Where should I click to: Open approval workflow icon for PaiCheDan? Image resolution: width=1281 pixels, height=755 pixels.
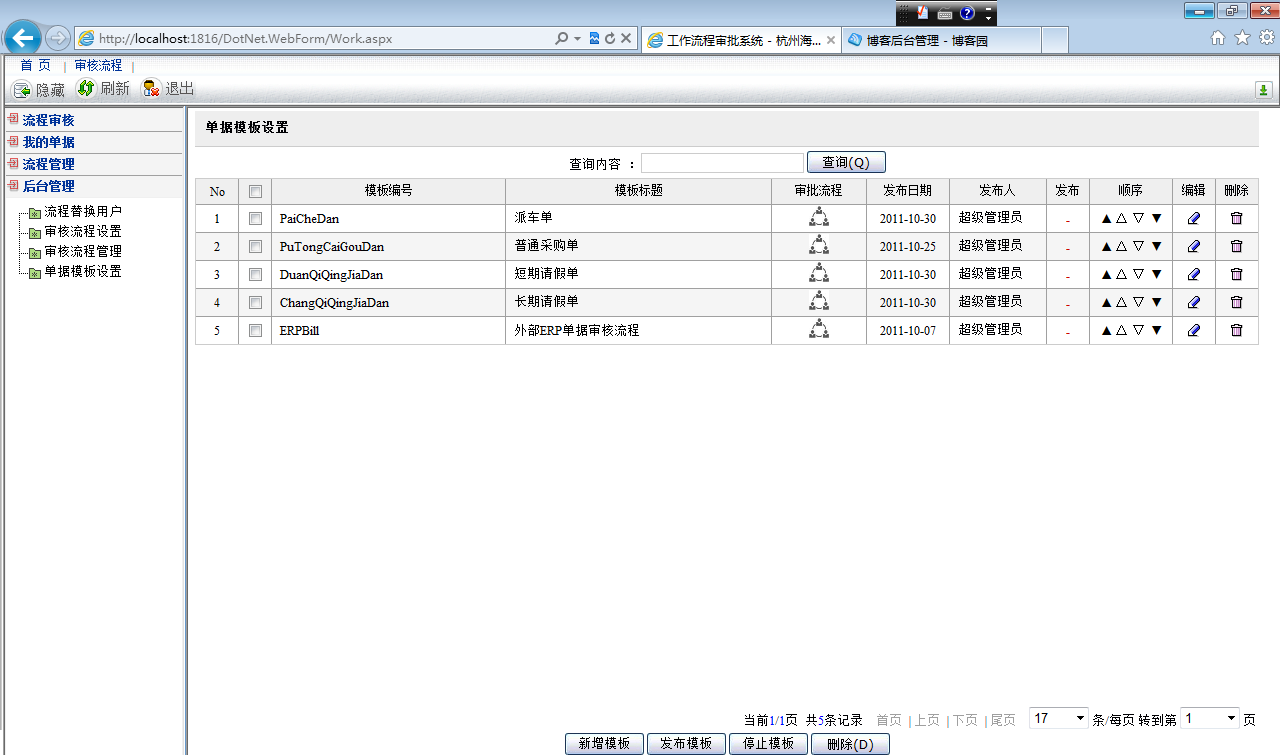point(819,217)
